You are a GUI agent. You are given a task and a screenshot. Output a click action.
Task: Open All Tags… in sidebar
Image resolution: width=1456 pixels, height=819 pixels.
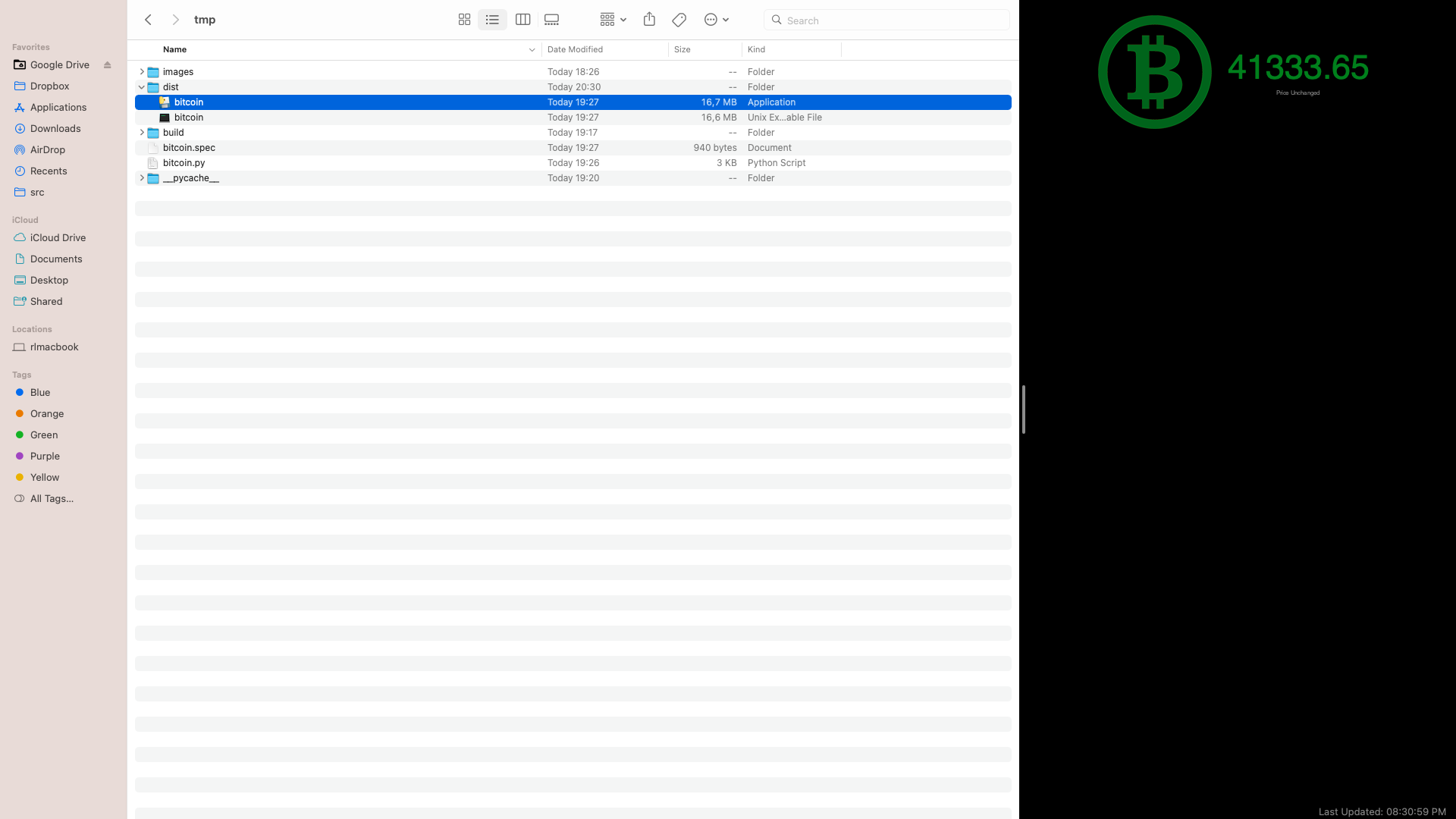pos(51,499)
